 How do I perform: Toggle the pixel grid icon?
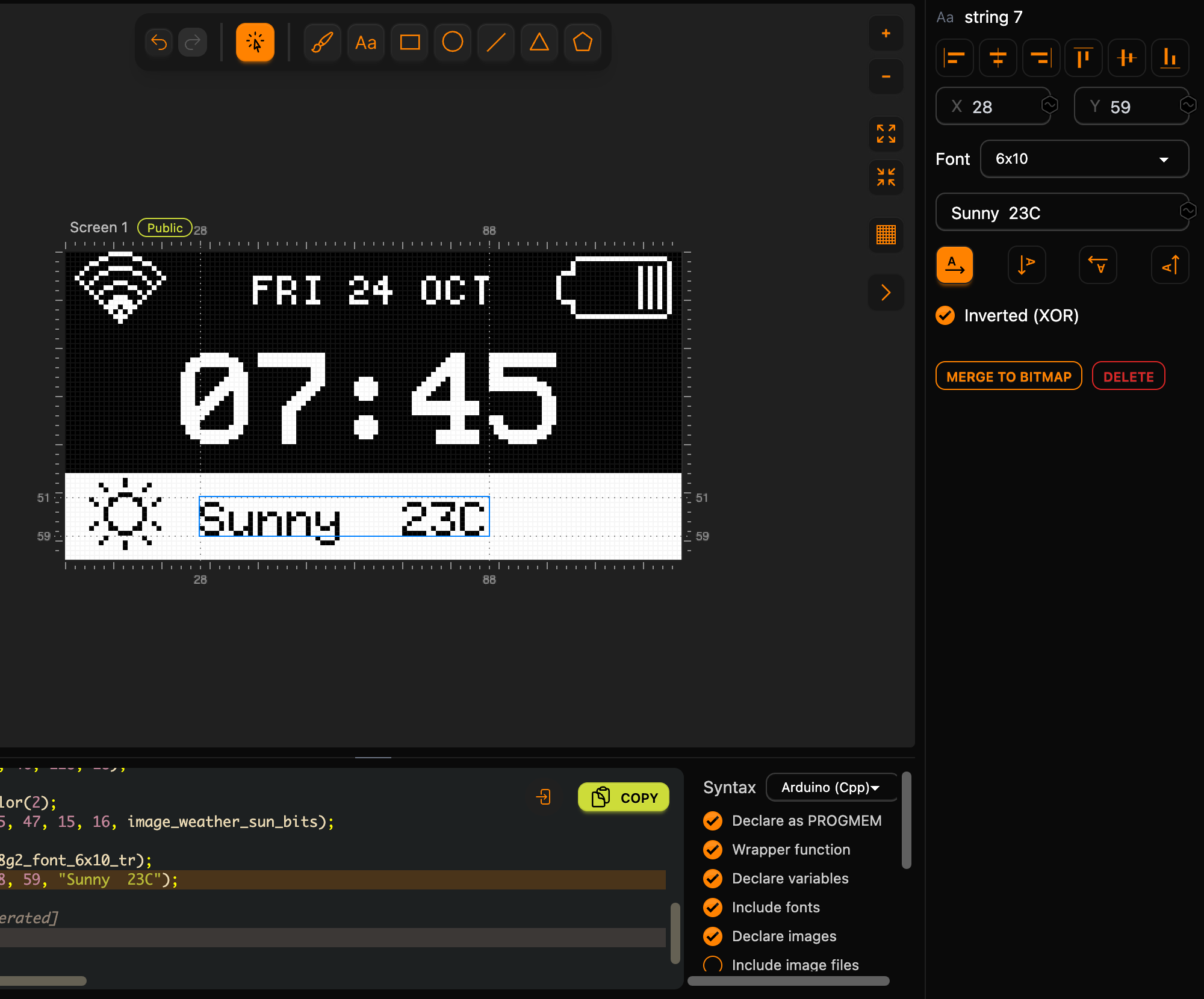pos(886,234)
